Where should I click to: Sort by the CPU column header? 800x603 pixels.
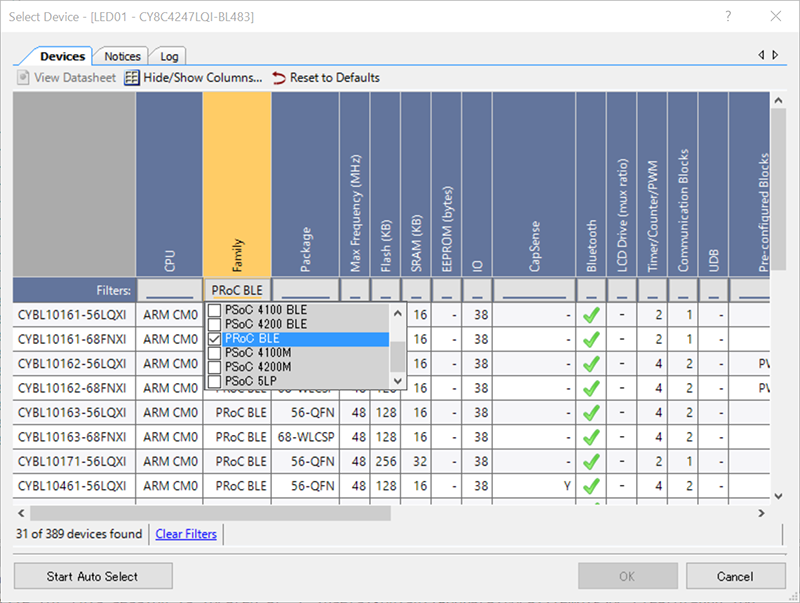tap(169, 184)
